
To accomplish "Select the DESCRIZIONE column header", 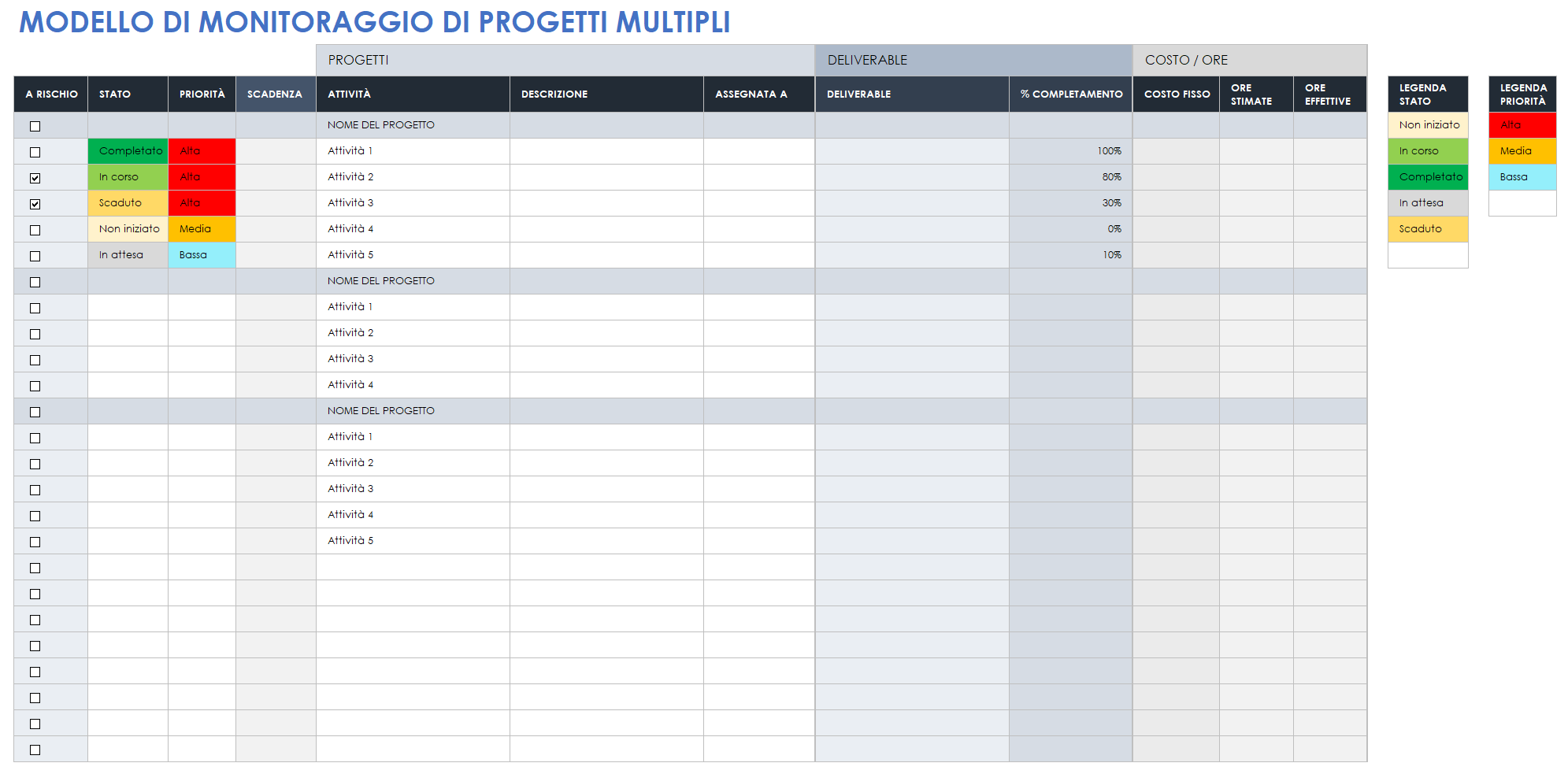I will coord(606,94).
